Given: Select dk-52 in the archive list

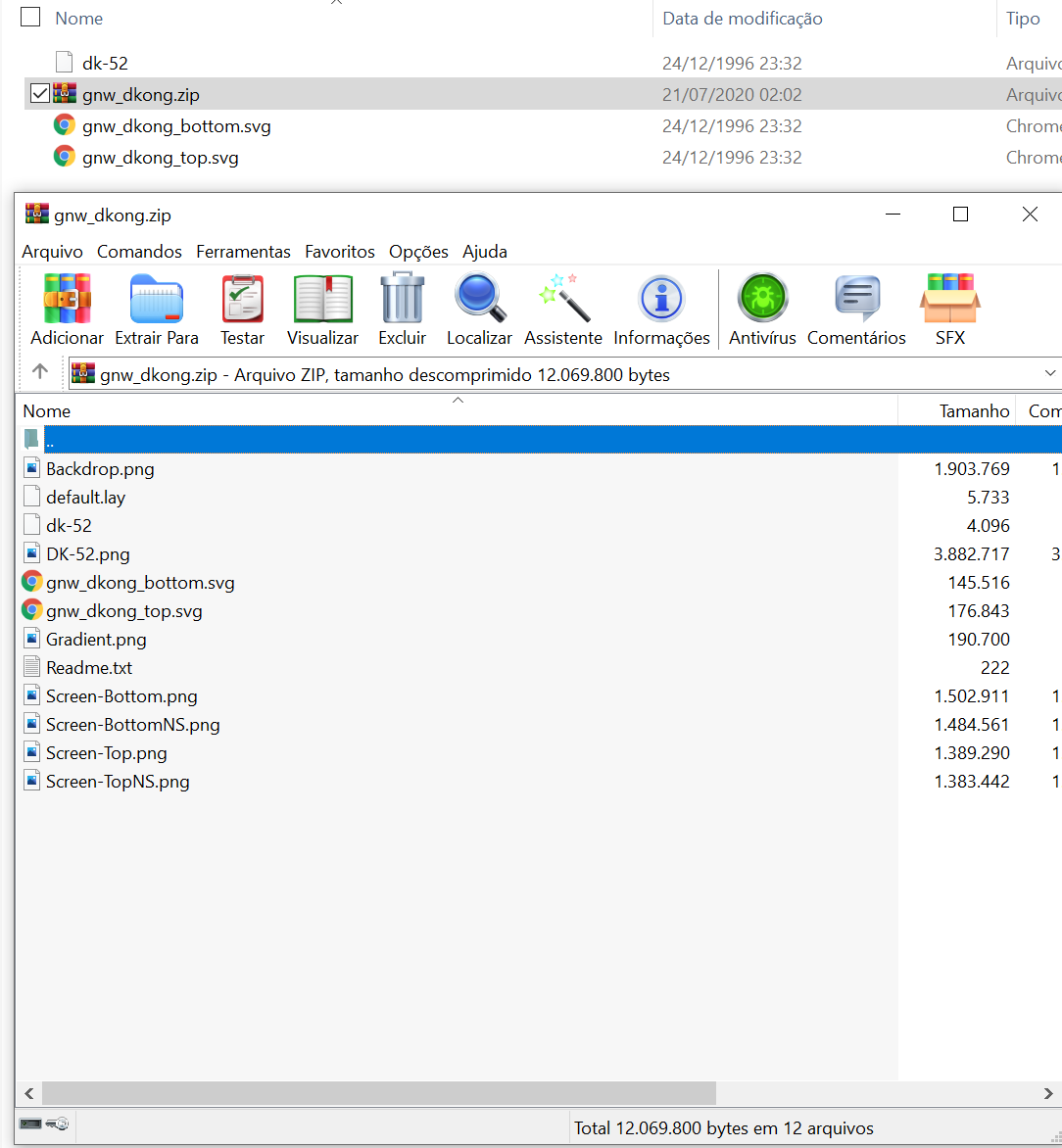Looking at the screenshot, I should [69, 526].
